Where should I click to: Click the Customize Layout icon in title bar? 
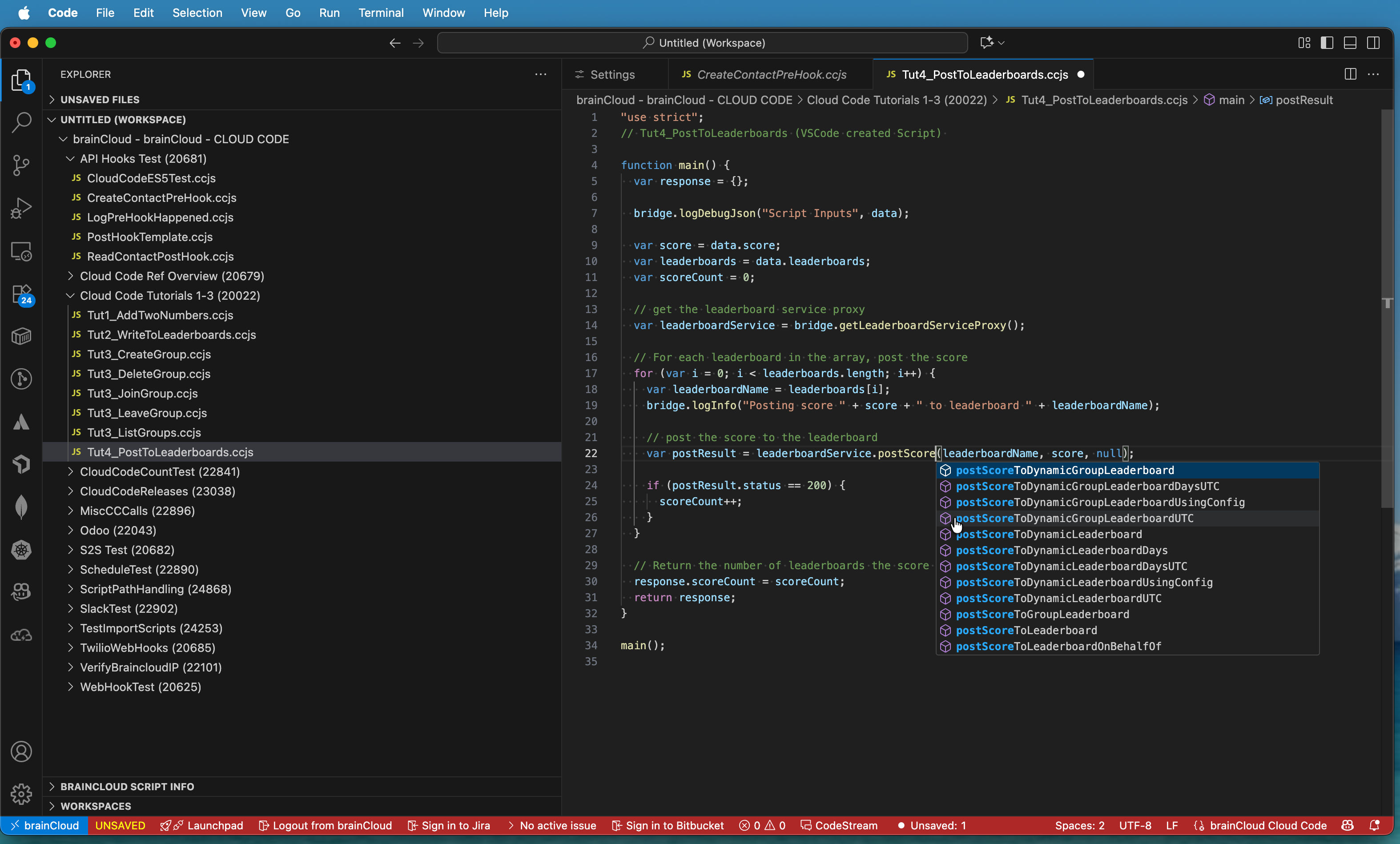[x=1304, y=43]
